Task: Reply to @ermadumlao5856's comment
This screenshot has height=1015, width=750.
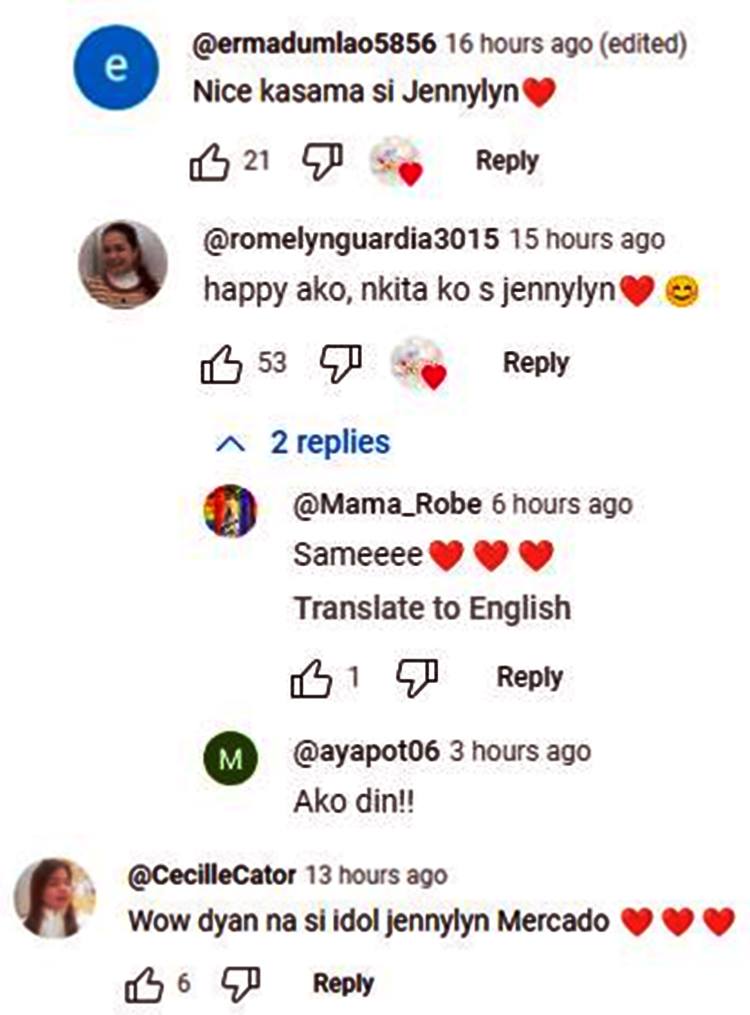Action: pos(507,161)
